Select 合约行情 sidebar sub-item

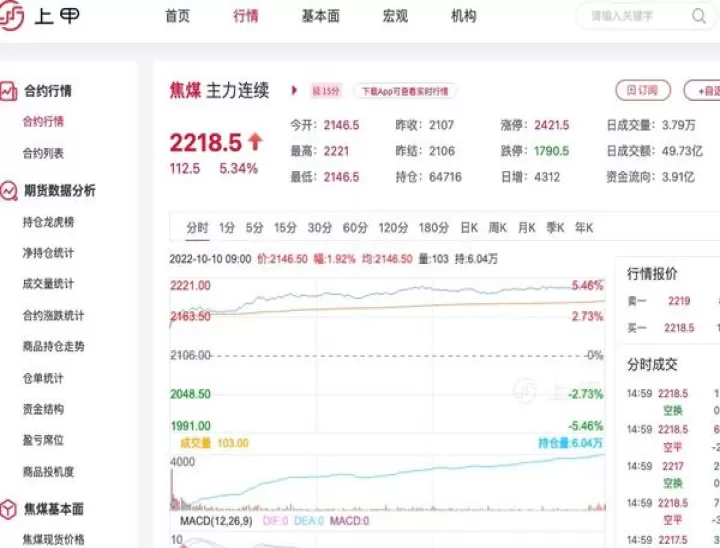(x=43, y=122)
